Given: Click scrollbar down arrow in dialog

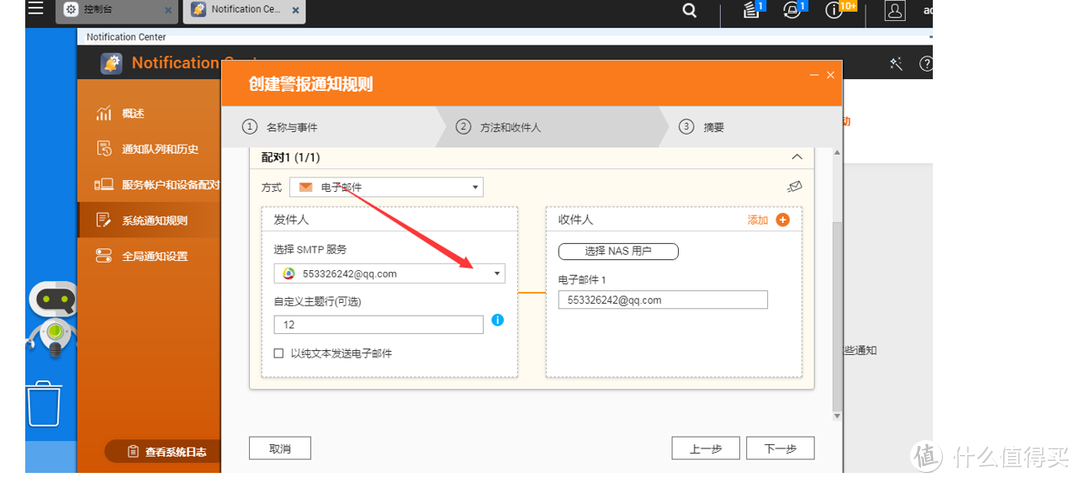Looking at the screenshot, I should [837, 416].
